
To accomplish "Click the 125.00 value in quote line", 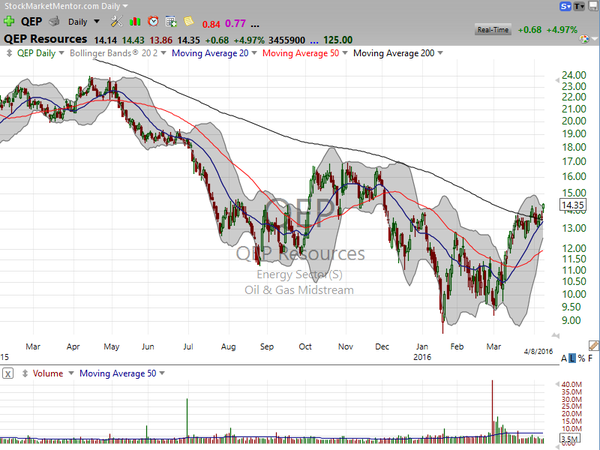I will (x=338, y=40).
